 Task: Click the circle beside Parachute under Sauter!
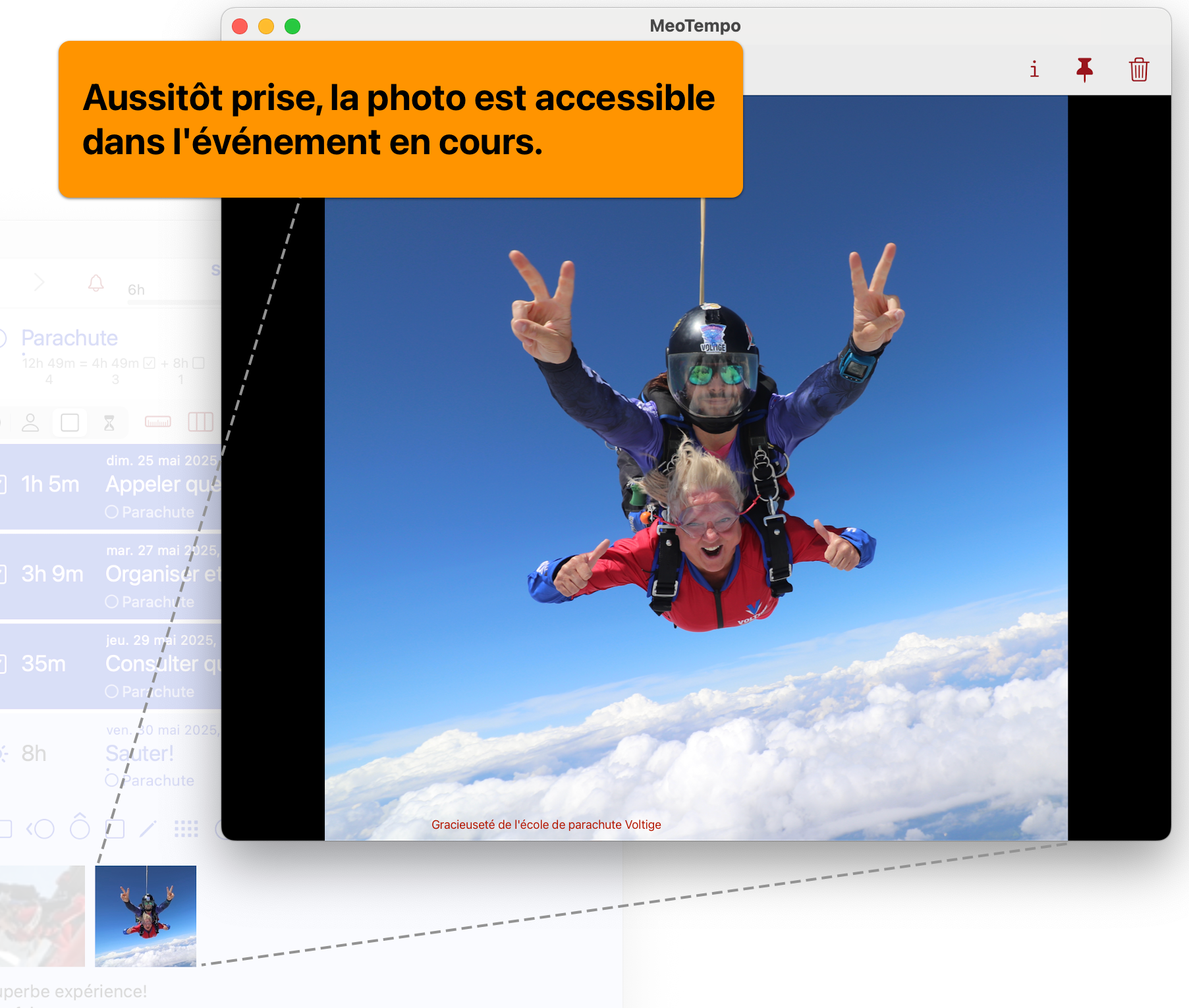pos(112,781)
